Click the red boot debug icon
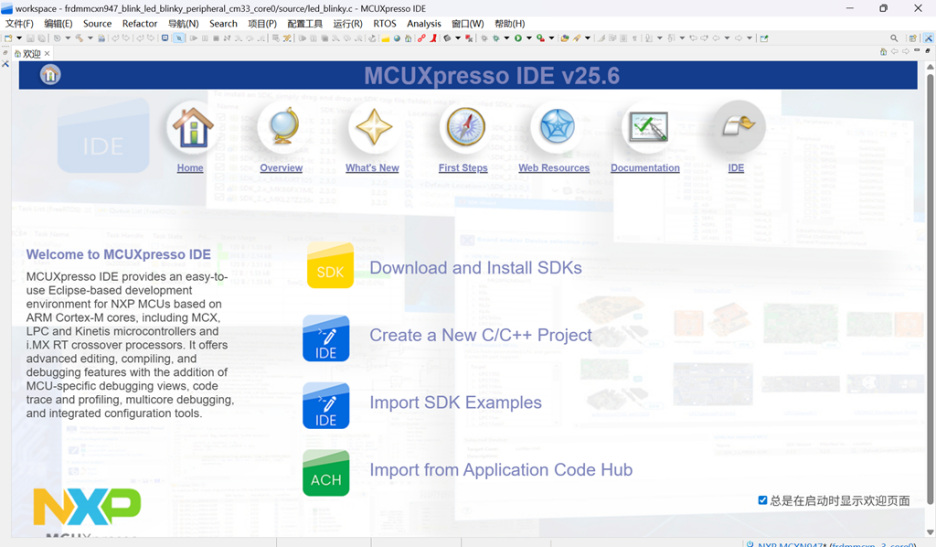Image resolution: width=936 pixels, height=547 pixels. coord(433,38)
